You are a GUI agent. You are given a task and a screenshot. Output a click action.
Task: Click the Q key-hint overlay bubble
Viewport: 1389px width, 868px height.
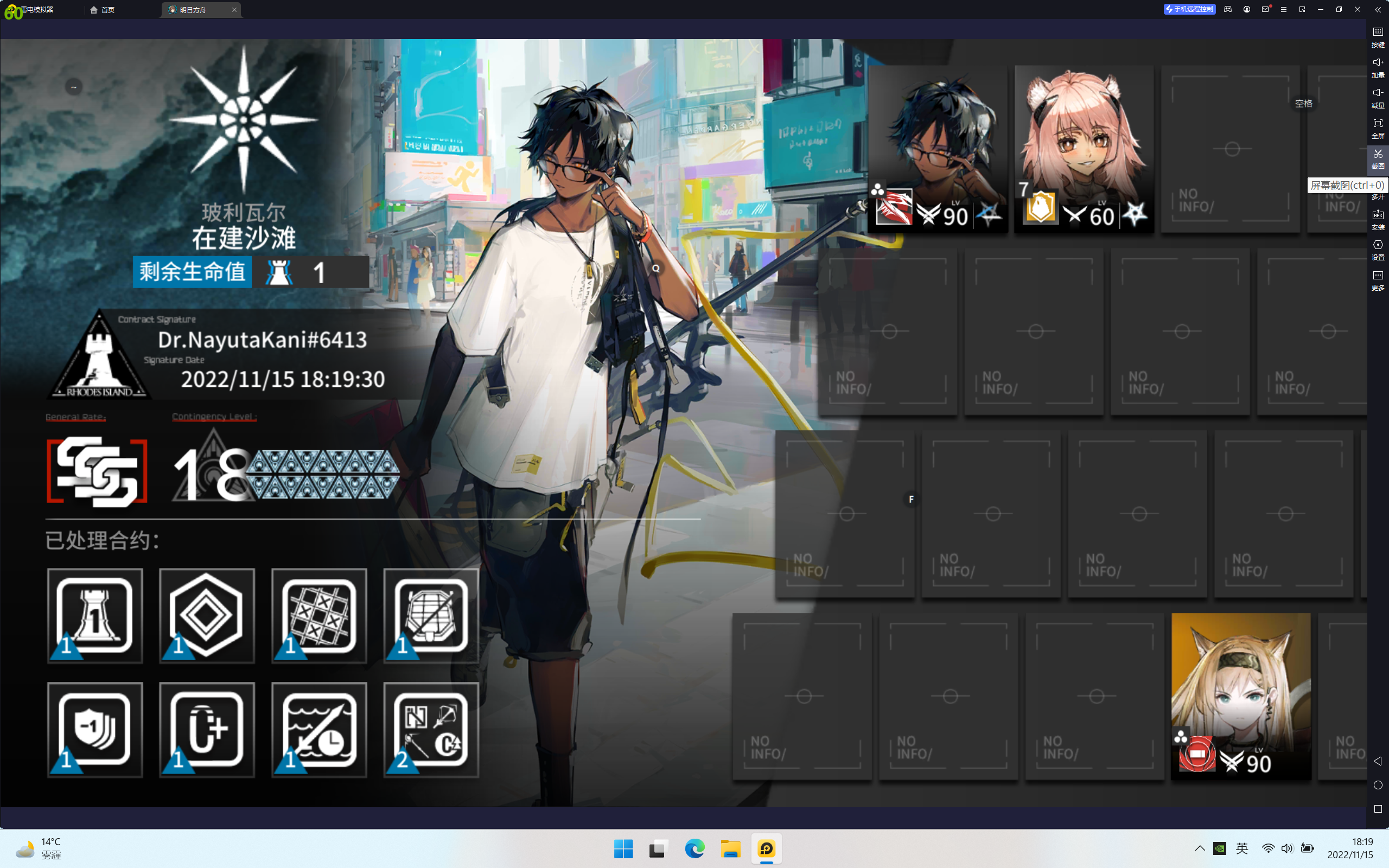[655, 268]
